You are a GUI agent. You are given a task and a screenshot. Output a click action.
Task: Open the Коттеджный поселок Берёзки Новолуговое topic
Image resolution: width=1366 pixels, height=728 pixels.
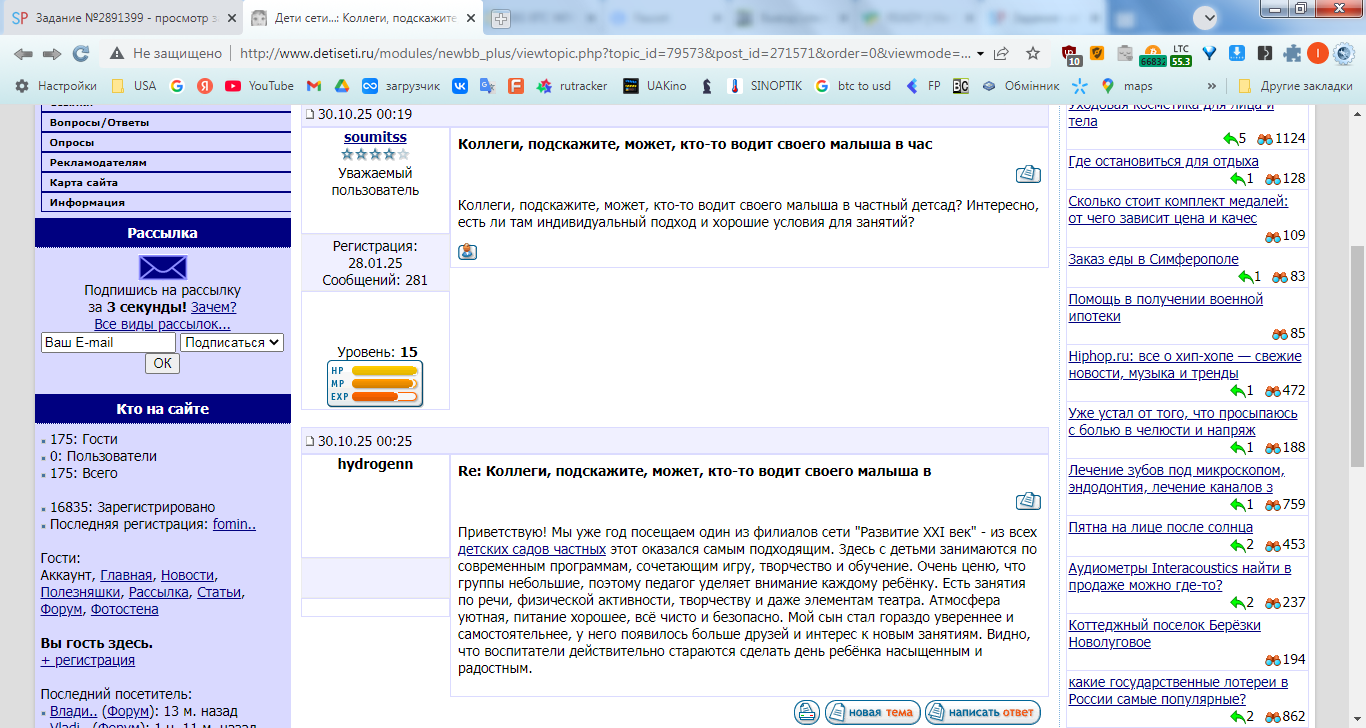click(1165, 634)
